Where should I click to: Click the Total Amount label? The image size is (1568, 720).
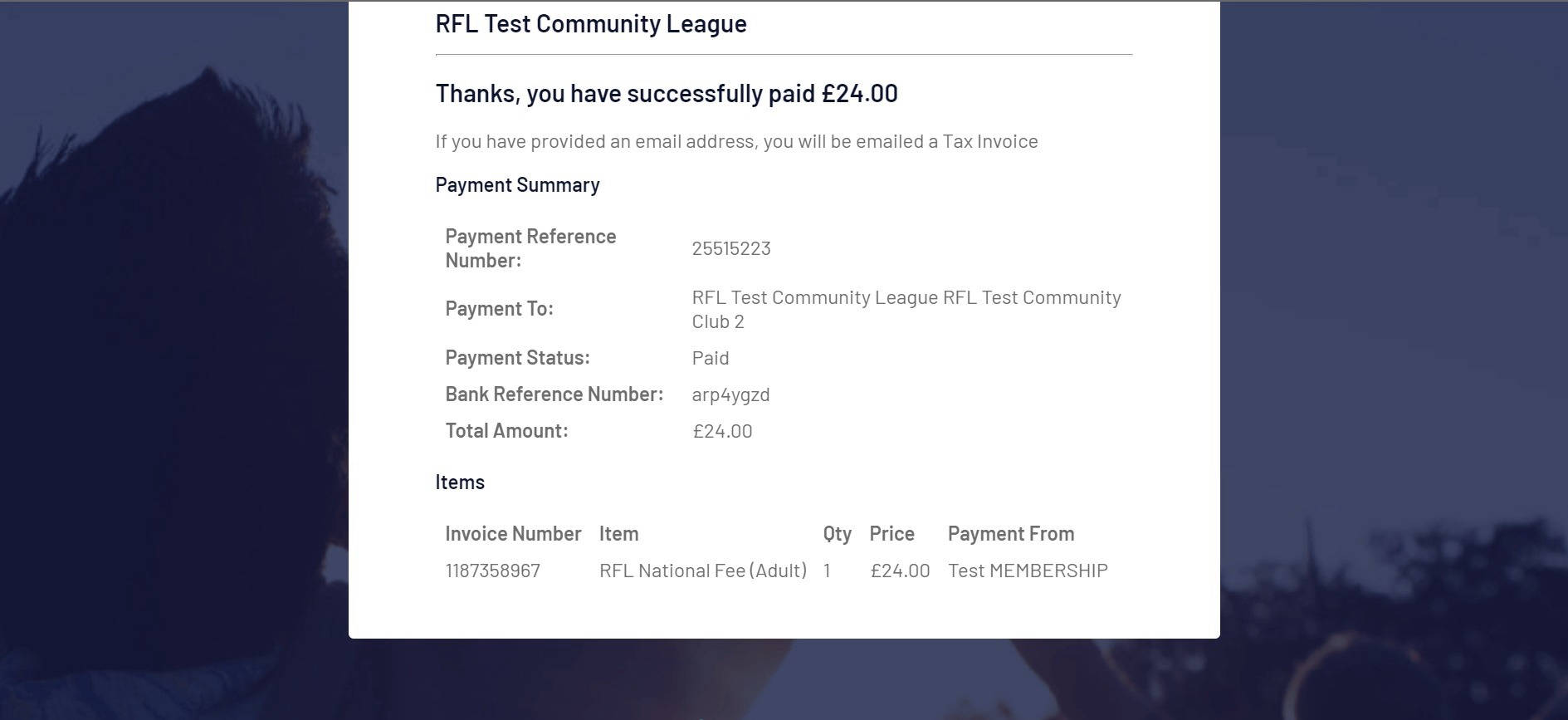click(506, 431)
